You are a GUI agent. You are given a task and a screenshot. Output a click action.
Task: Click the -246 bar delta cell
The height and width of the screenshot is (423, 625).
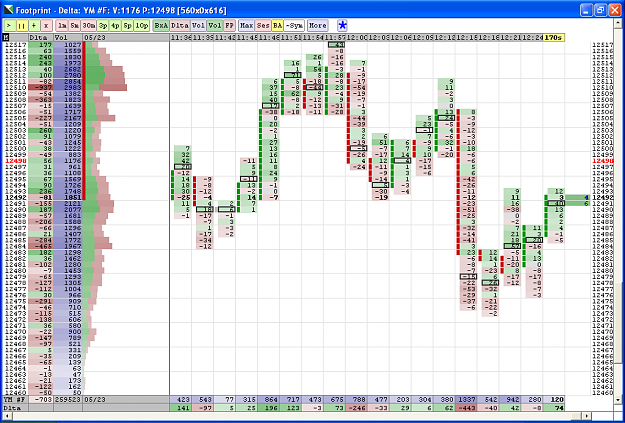pos(356,407)
